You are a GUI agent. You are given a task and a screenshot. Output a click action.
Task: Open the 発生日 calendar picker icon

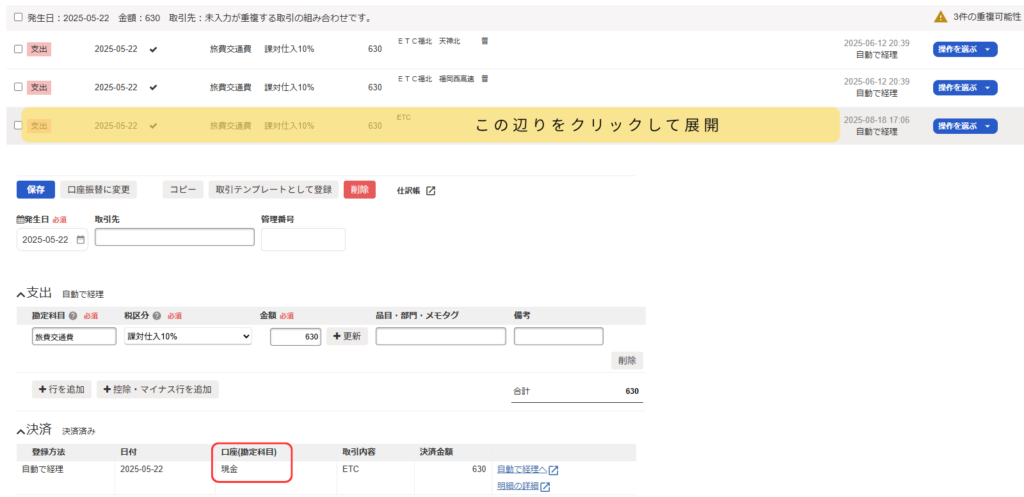[x=80, y=240]
